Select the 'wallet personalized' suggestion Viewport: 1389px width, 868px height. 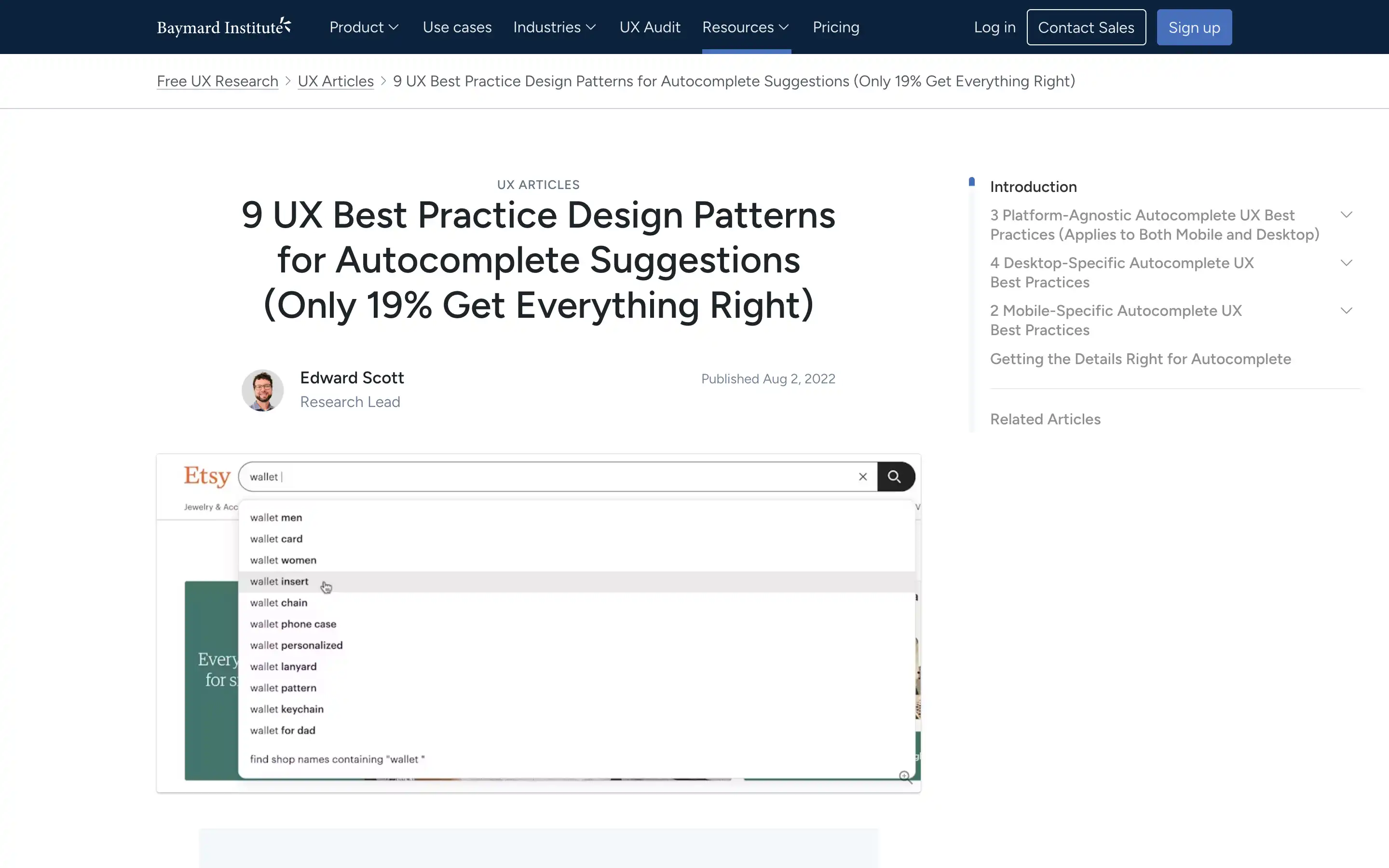[576, 645]
